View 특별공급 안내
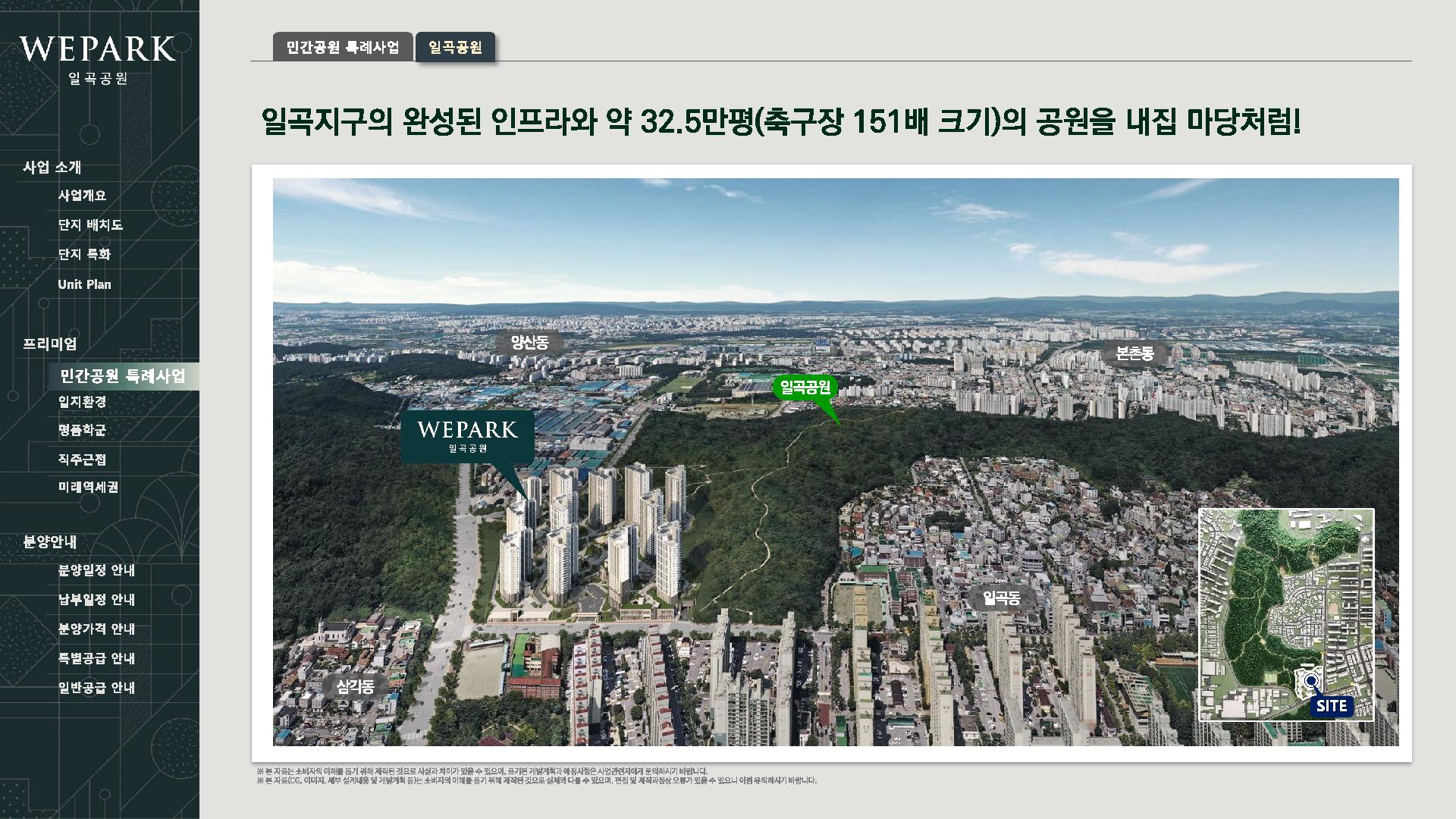 (96, 658)
